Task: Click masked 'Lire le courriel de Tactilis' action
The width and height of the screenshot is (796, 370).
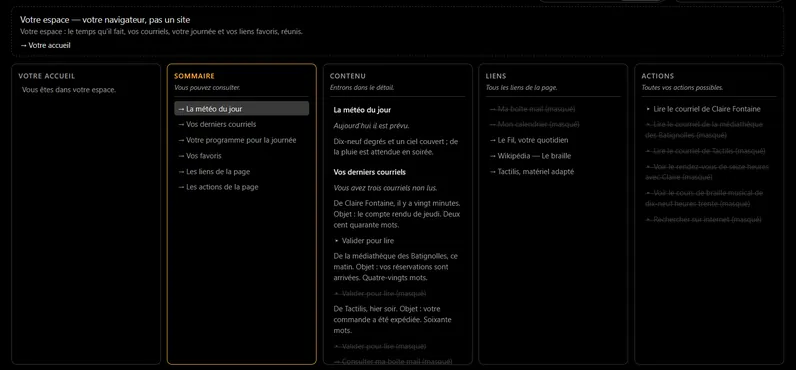Action: pos(706,151)
